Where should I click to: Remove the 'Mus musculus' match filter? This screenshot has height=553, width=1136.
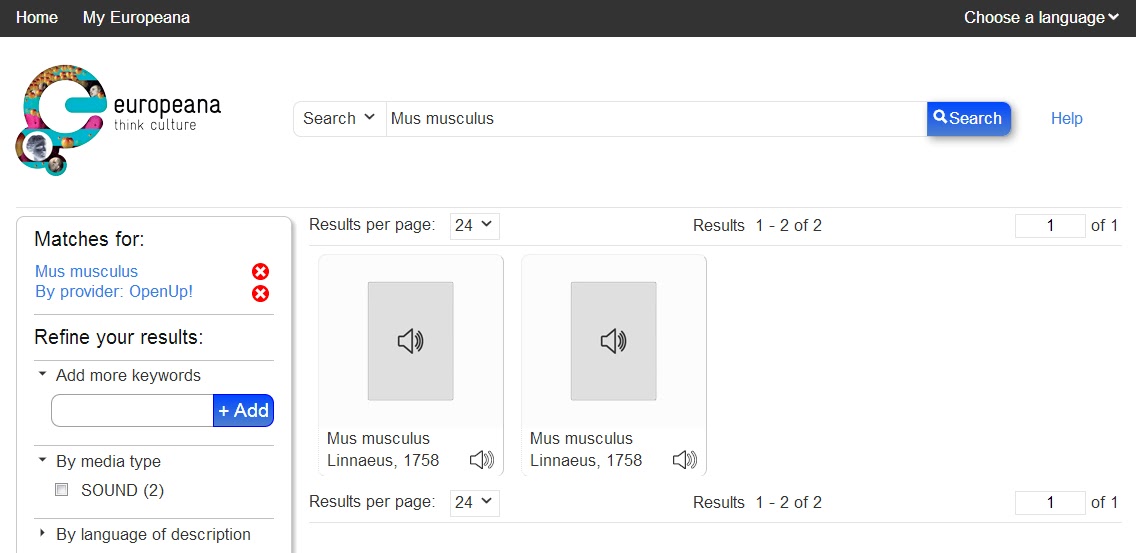click(260, 272)
